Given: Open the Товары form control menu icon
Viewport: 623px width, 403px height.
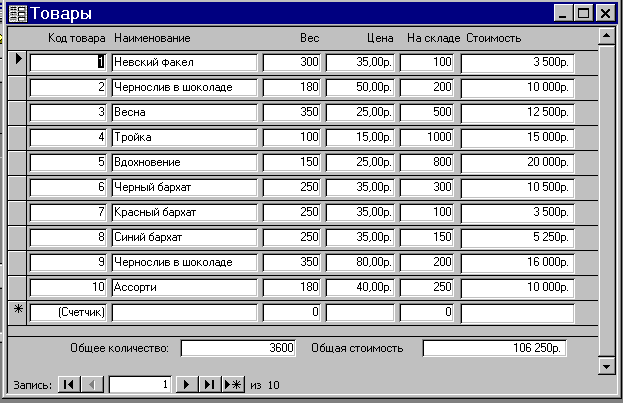Looking at the screenshot, I should point(17,14).
